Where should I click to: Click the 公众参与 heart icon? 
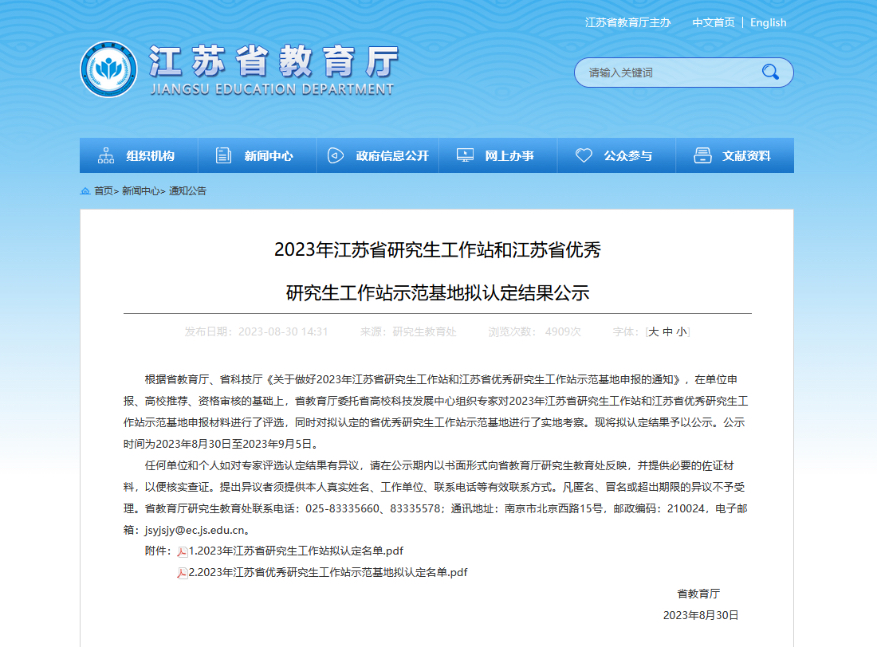[583, 155]
